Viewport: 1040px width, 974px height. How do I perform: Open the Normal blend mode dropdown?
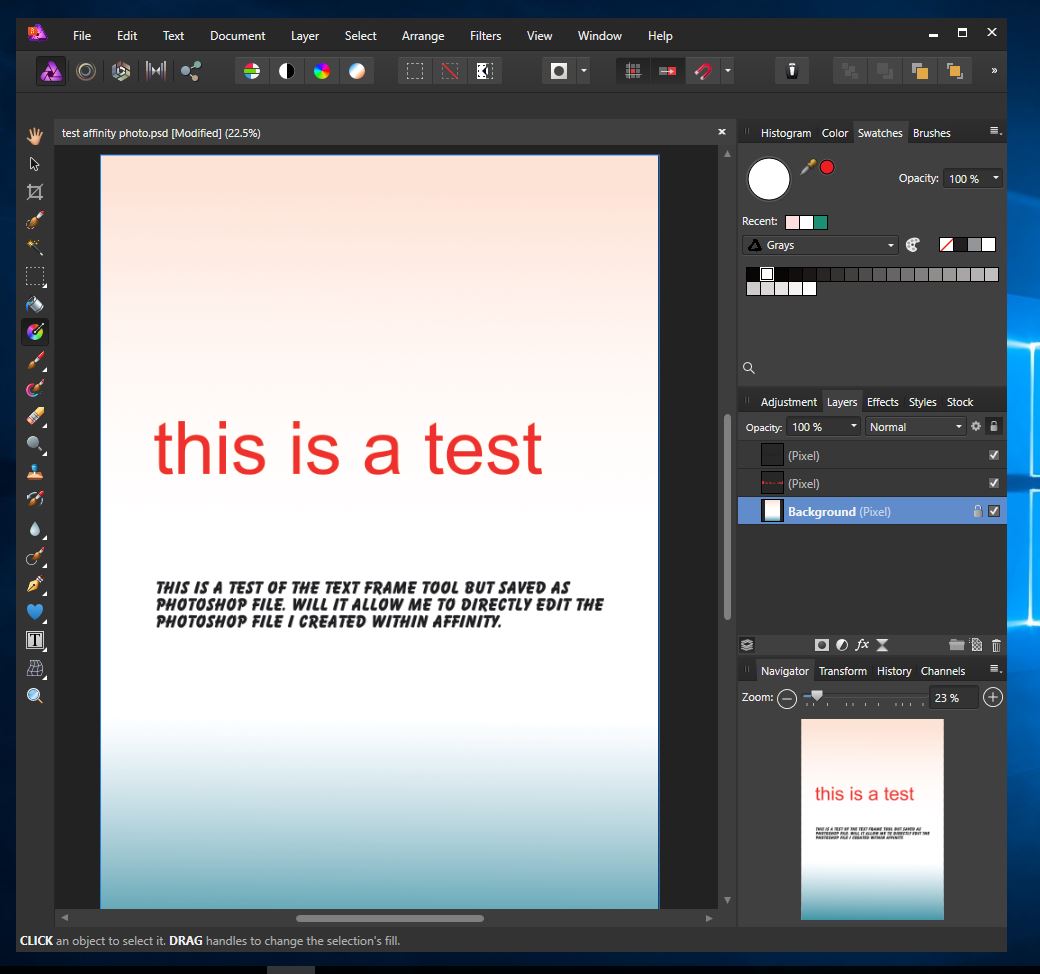[x=915, y=427]
